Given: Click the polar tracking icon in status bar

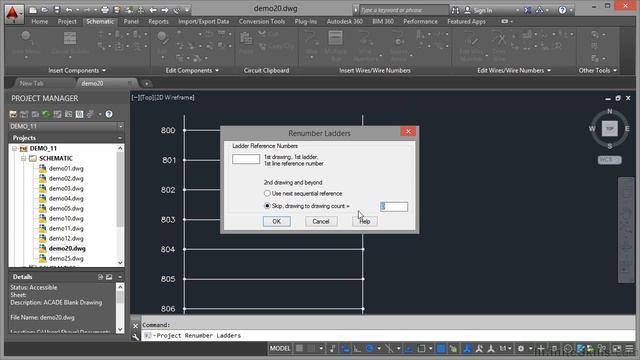Looking at the screenshot, I should pyautogui.click(x=369, y=348).
